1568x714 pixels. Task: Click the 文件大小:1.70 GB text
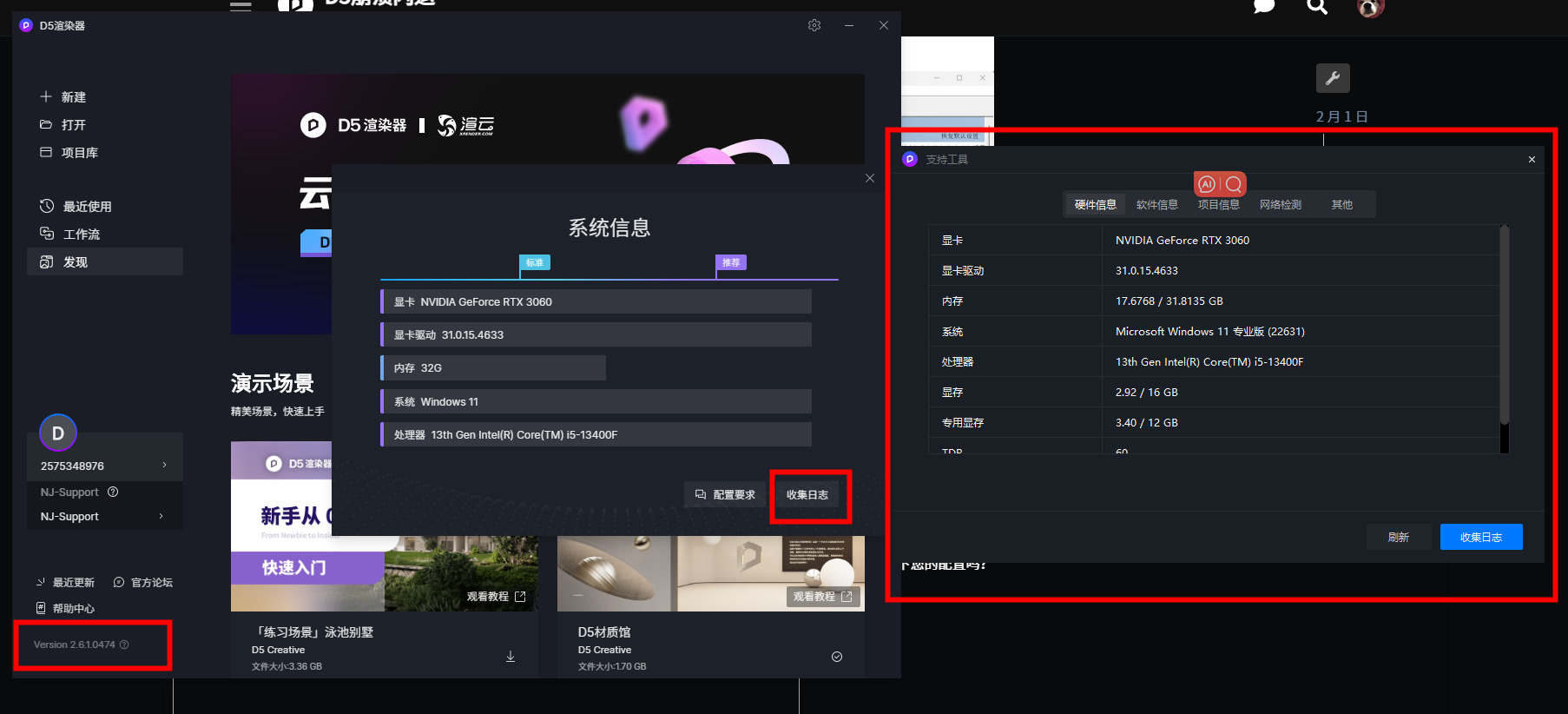coord(612,666)
